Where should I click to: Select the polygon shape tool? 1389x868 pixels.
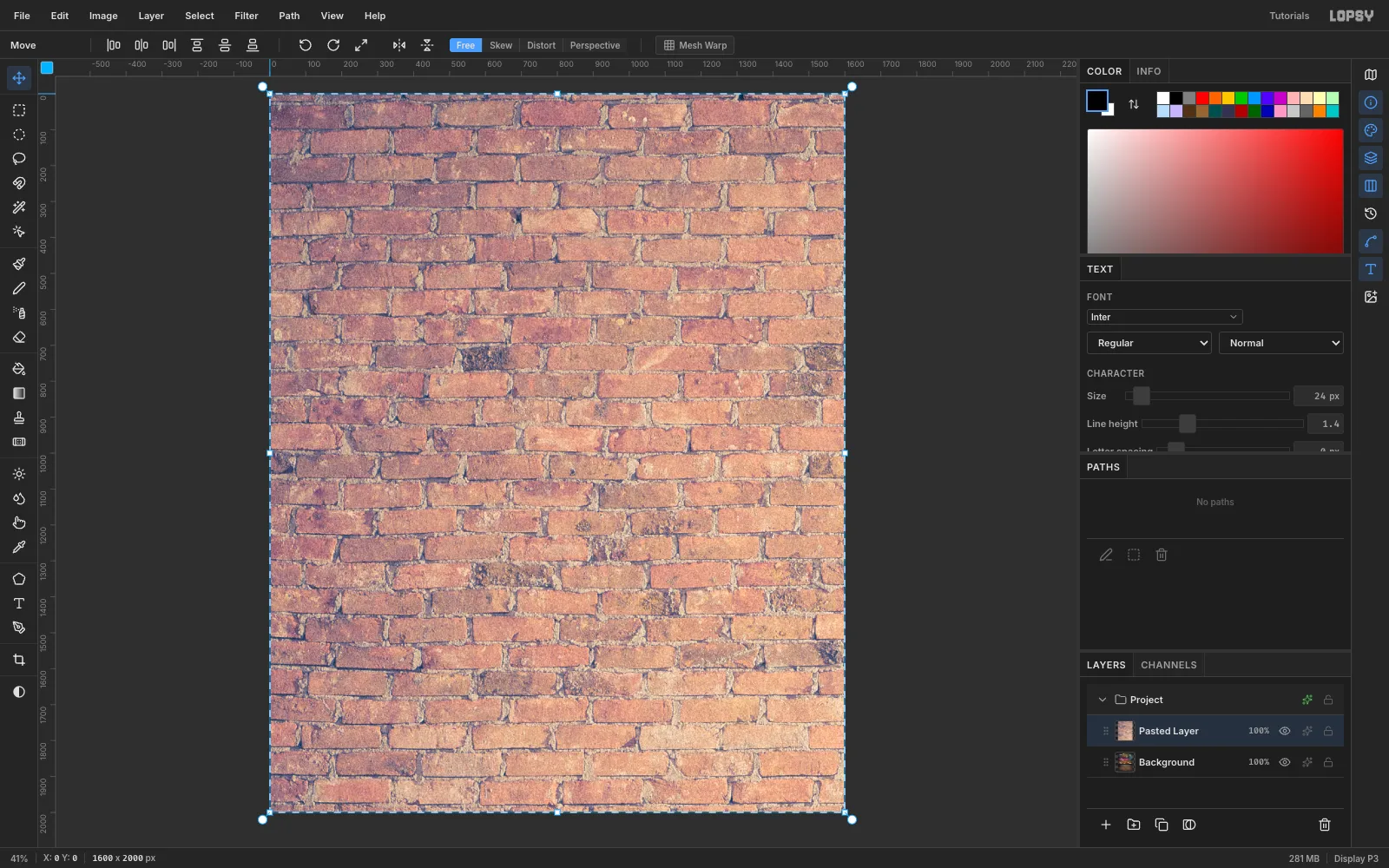point(19,579)
